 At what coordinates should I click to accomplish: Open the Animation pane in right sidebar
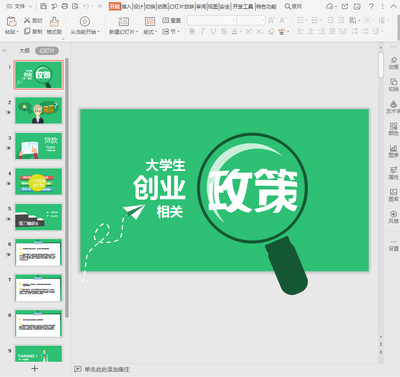click(x=394, y=62)
